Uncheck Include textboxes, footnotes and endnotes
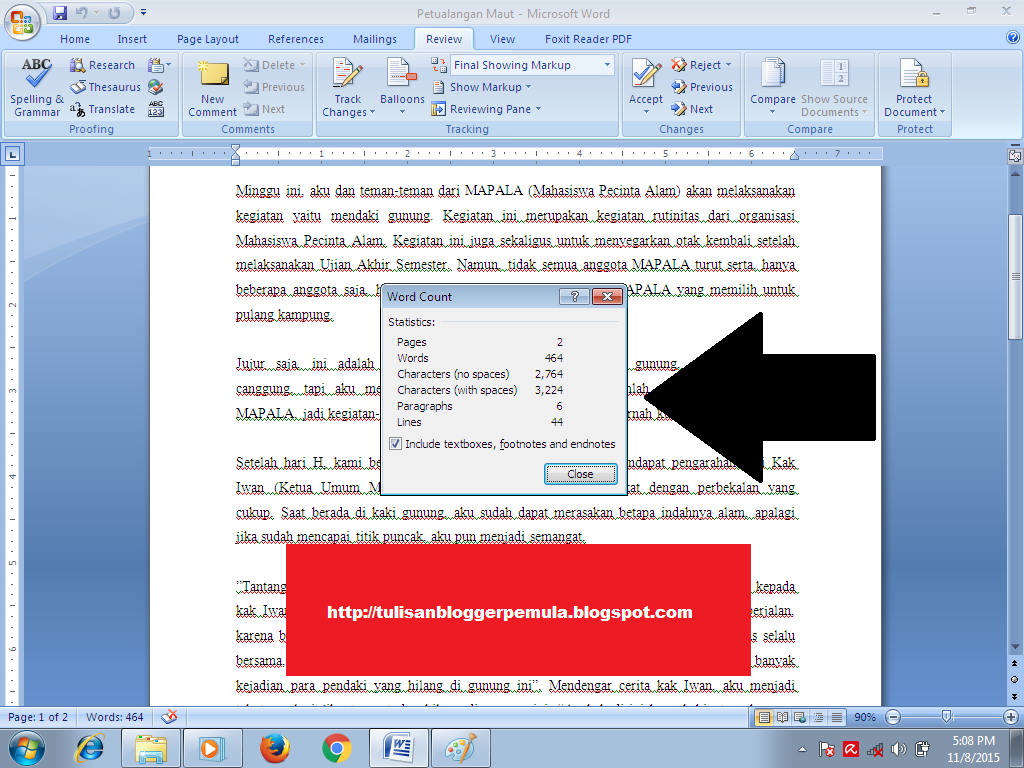 point(395,444)
